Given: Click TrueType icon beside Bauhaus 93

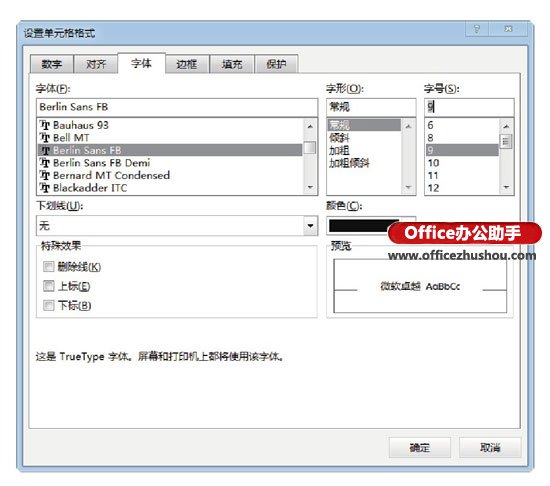Looking at the screenshot, I should click(x=45, y=125).
